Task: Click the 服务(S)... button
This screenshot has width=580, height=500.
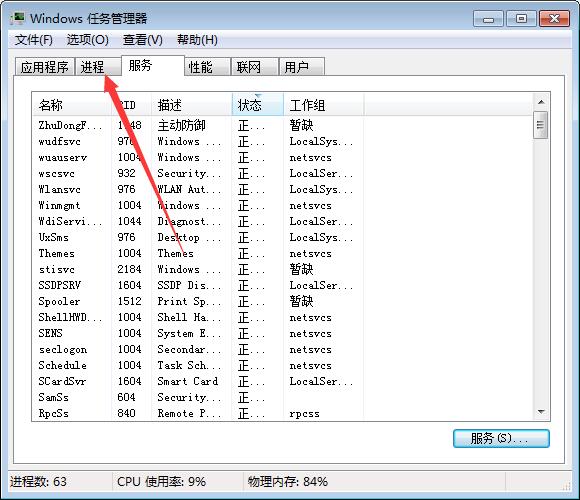Action: coord(501,439)
